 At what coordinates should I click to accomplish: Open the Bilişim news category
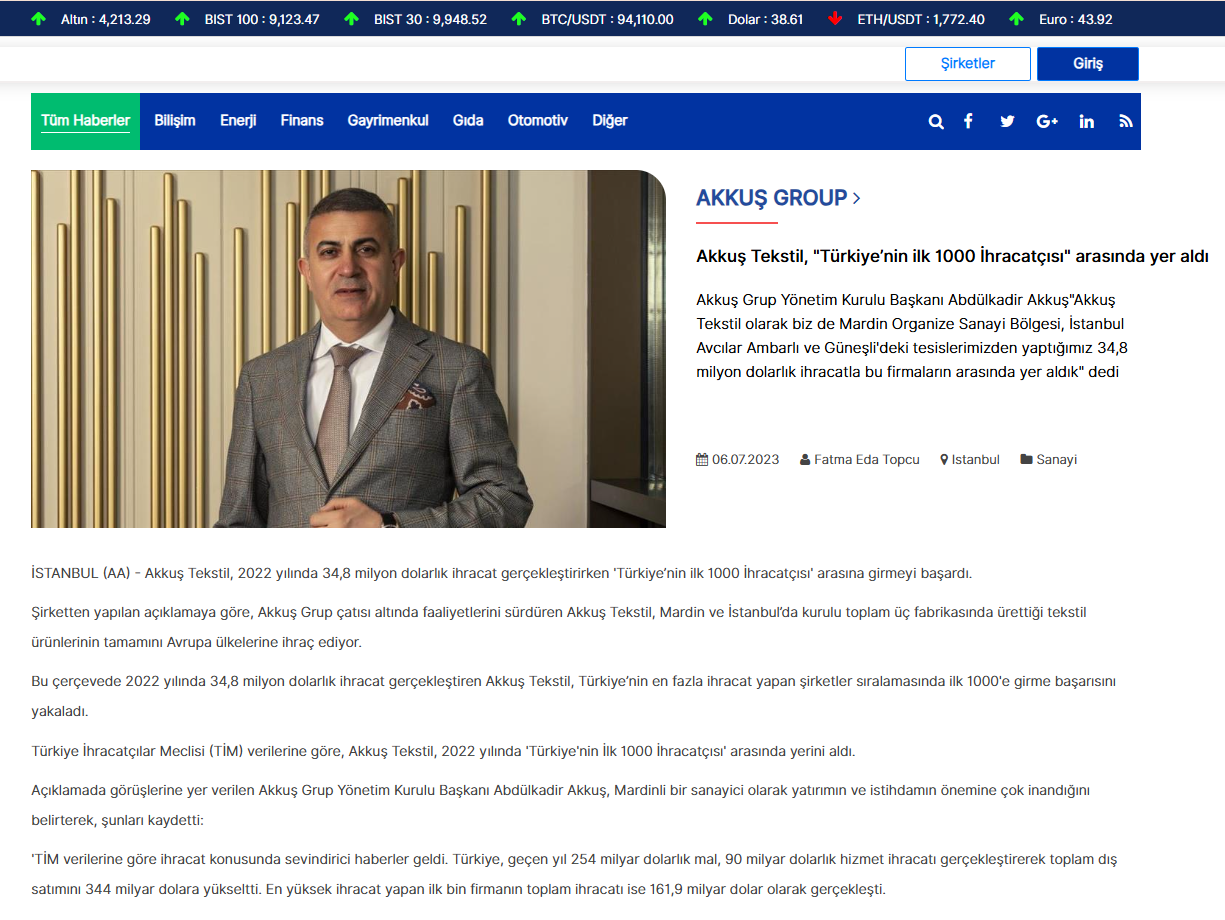(175, 121)
